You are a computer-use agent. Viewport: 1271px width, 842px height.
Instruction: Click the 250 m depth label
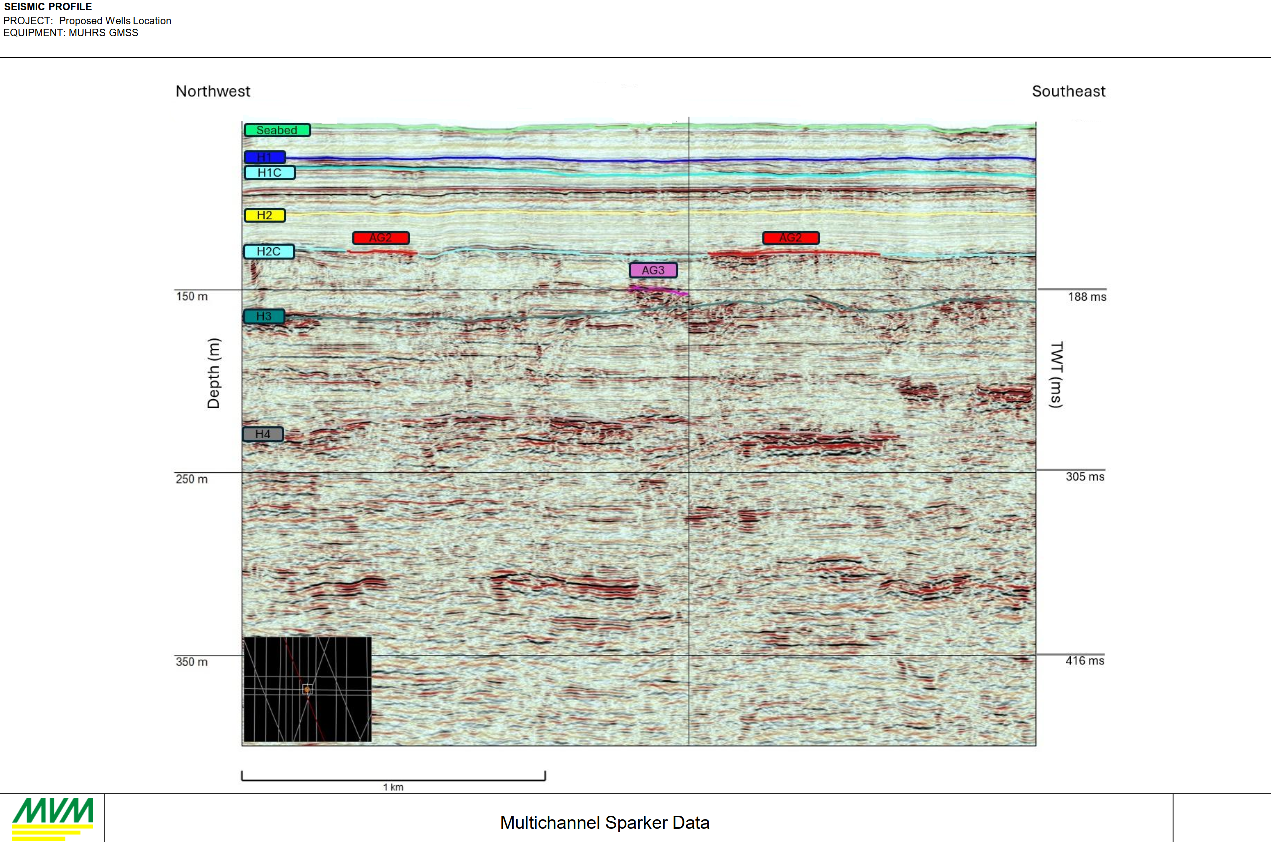coord(192,479)
